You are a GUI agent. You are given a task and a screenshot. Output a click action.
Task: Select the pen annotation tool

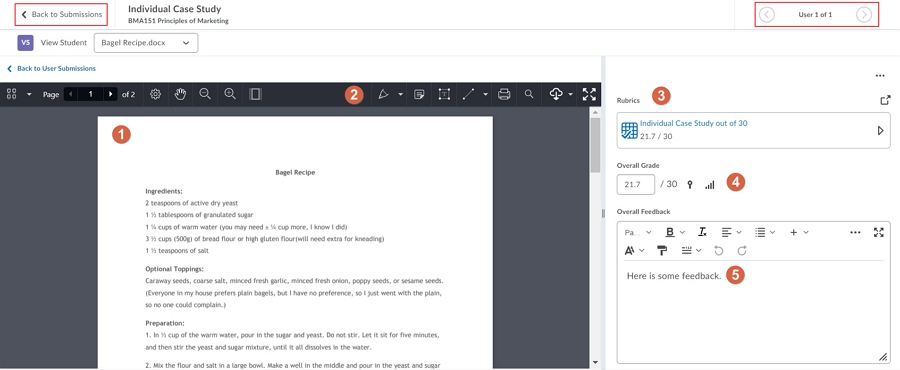click(384, 95)
